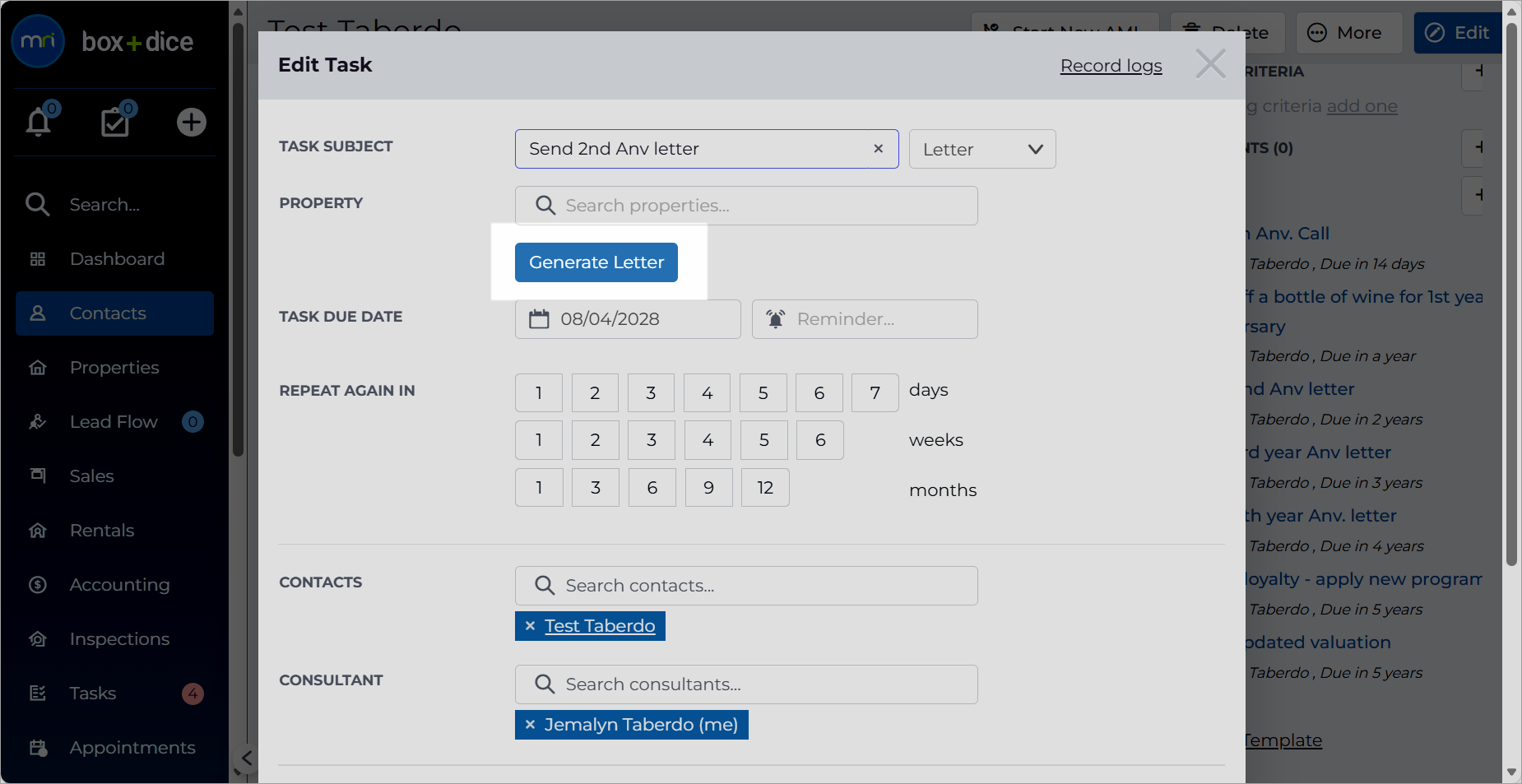1522x784 pixels.
Task: Click the Rentals house icon
Action: tap(38, 531)
